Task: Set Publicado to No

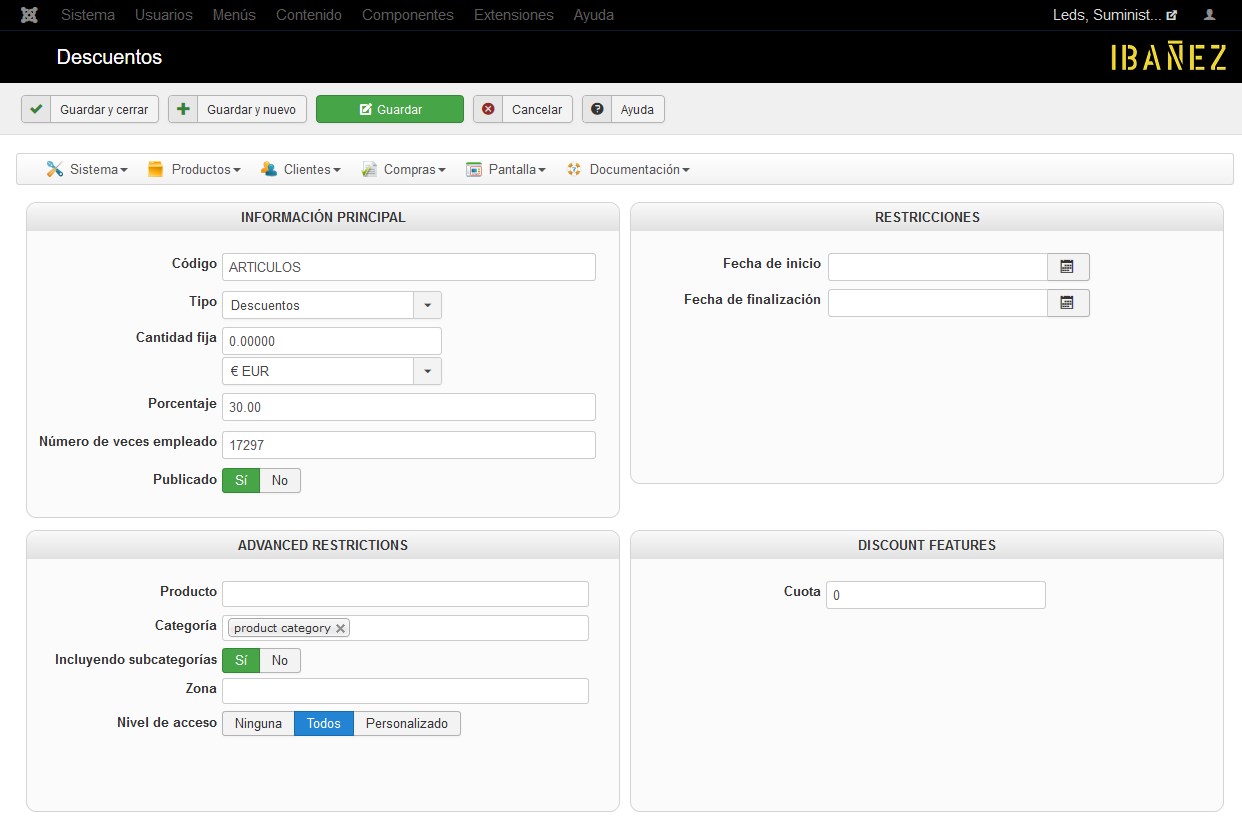Action: pos(280,480)
